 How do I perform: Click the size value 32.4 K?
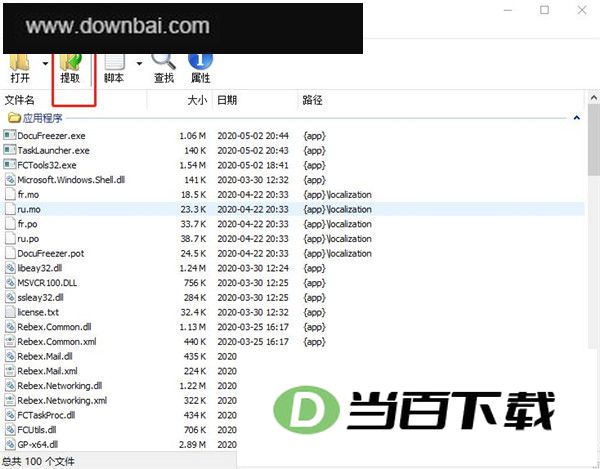194,312
